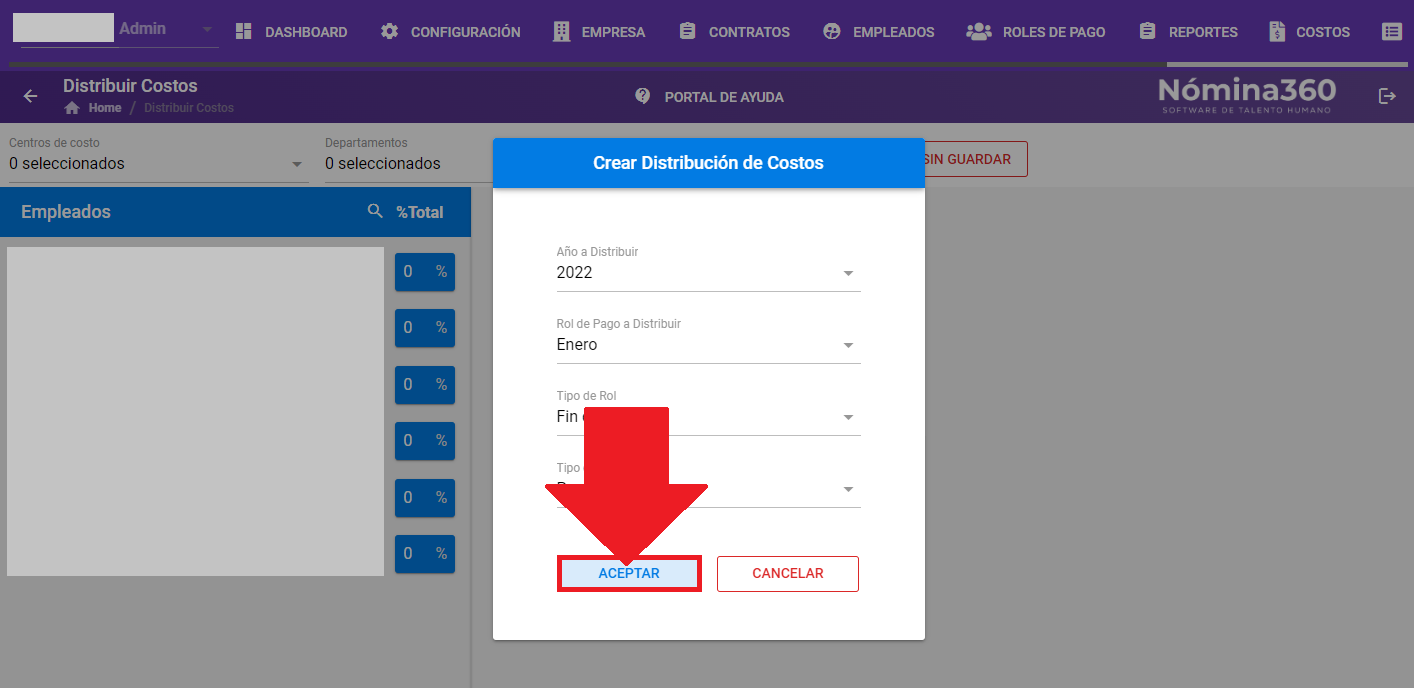Image resolution: width=1414 pixels, height=688 pixels.
Task: Click the Roles de Pago people icon
Action: tap(978, 32)
